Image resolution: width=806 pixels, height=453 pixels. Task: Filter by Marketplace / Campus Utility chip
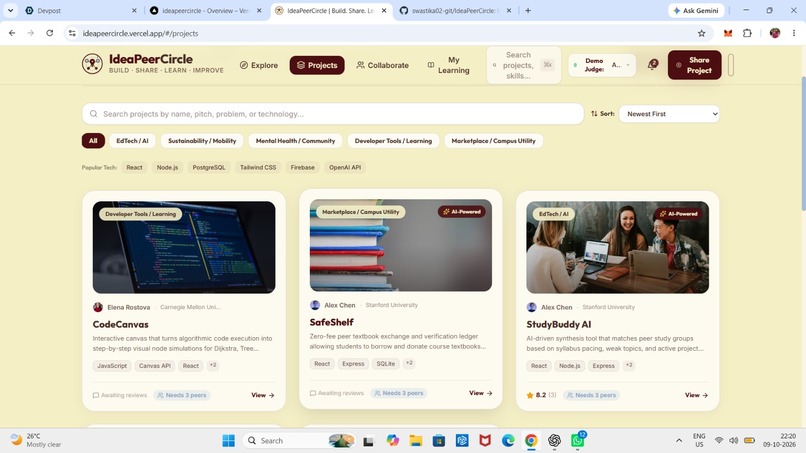tap(493, 140)
